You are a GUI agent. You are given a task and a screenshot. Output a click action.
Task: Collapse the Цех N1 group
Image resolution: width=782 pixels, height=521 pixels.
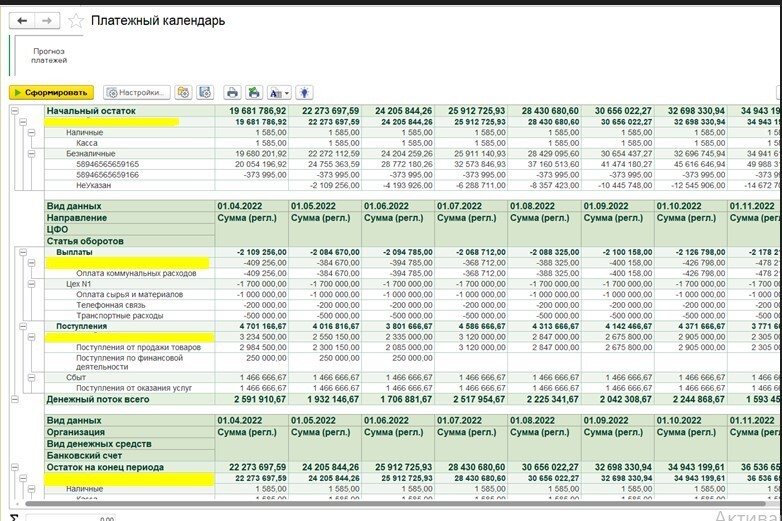31,284
